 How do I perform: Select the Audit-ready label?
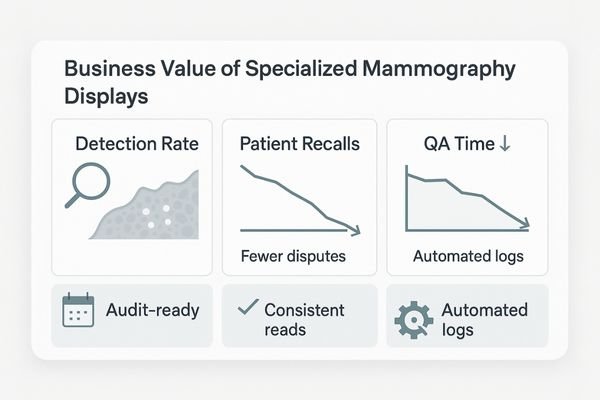tap(153, 310)
